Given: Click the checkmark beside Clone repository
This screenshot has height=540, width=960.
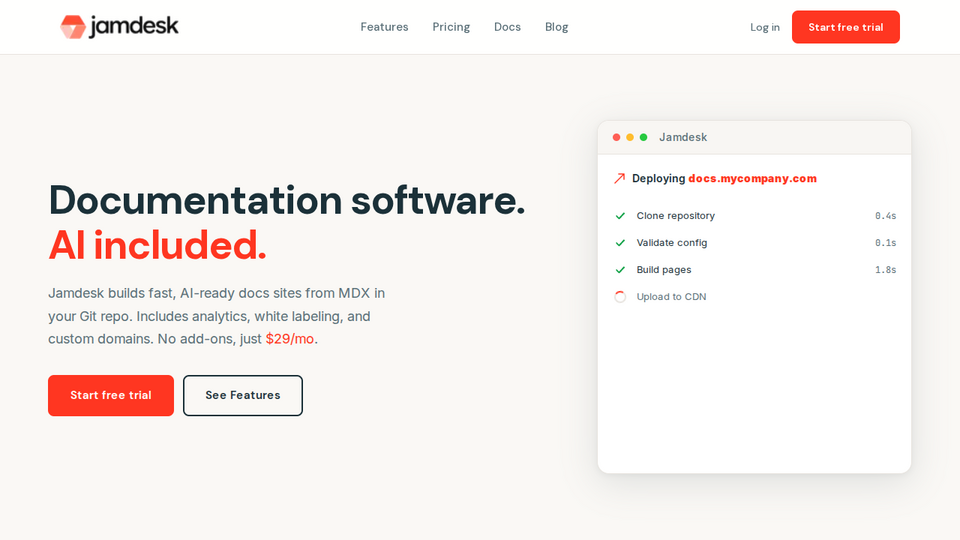Looking at the screenshot, I should tap(620, 216).
